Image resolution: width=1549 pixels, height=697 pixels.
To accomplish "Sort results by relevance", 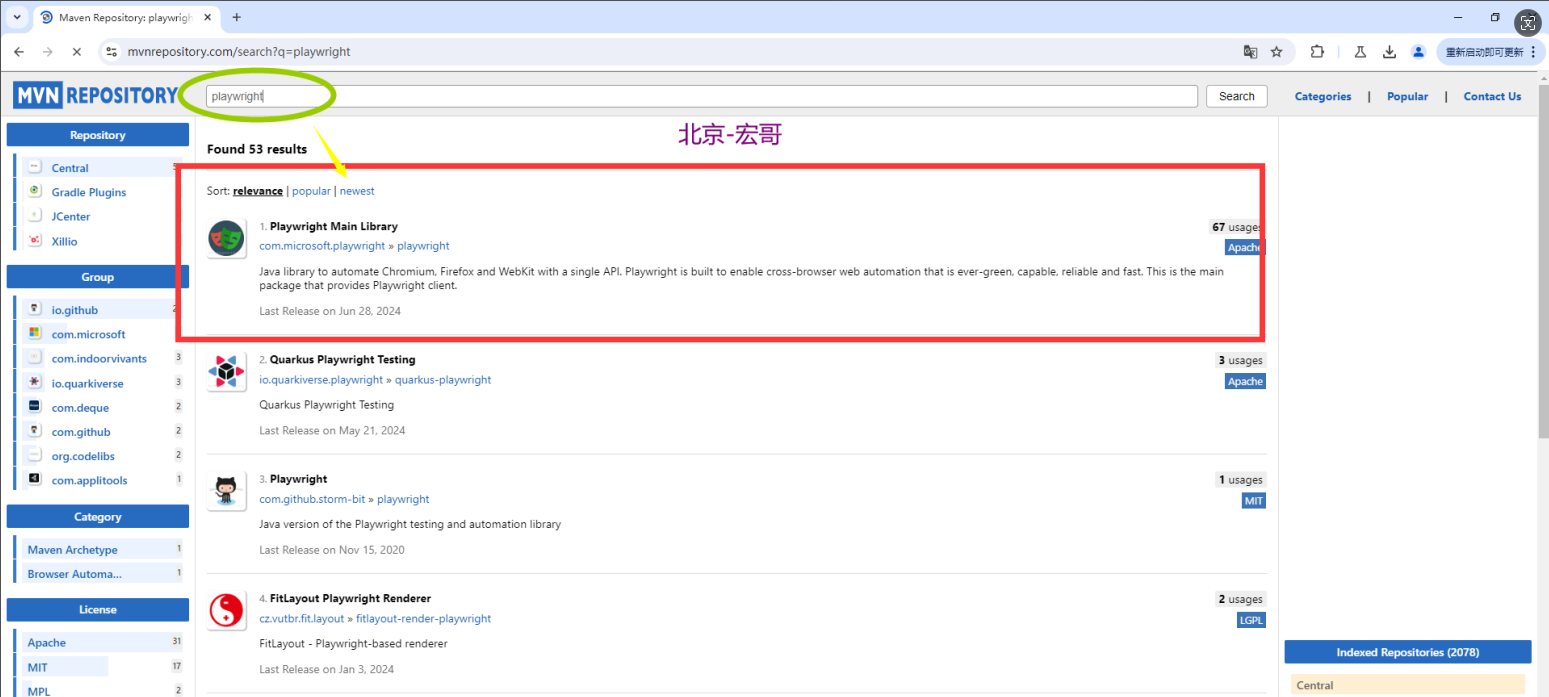I will tap(258, 191).
